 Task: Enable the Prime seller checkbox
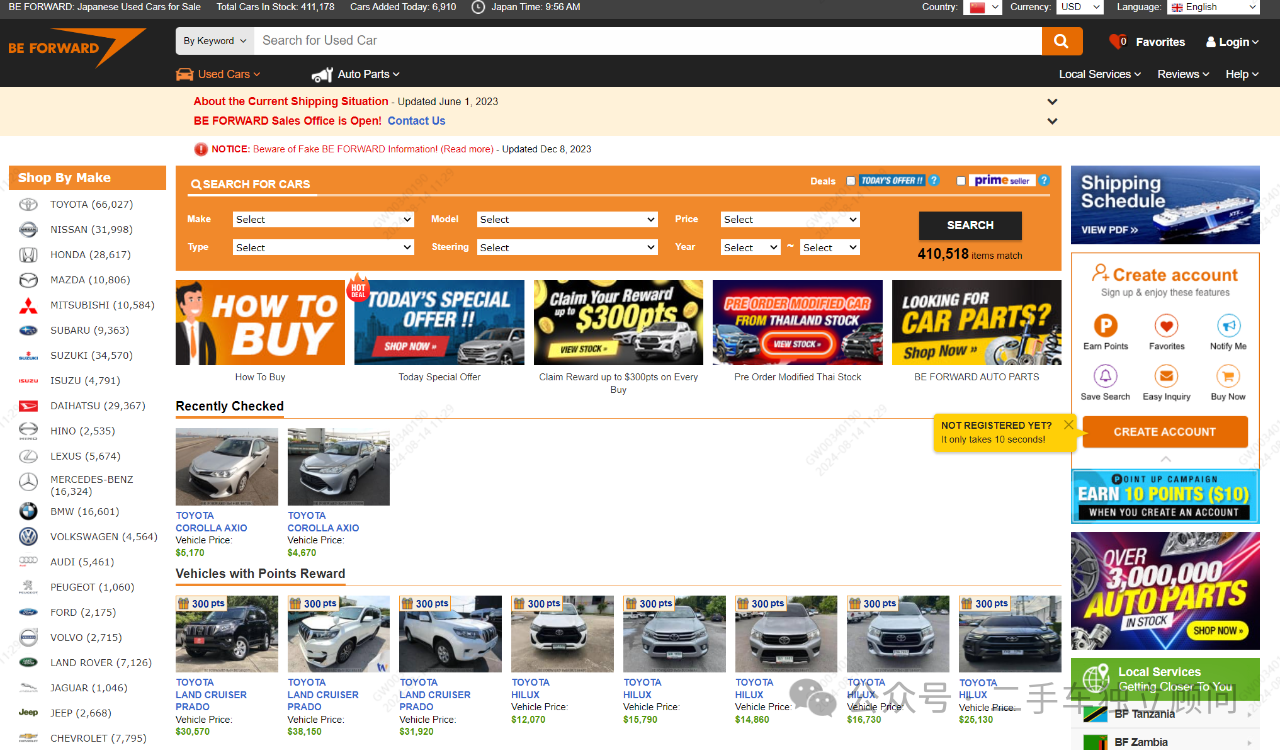pos(961,181)
